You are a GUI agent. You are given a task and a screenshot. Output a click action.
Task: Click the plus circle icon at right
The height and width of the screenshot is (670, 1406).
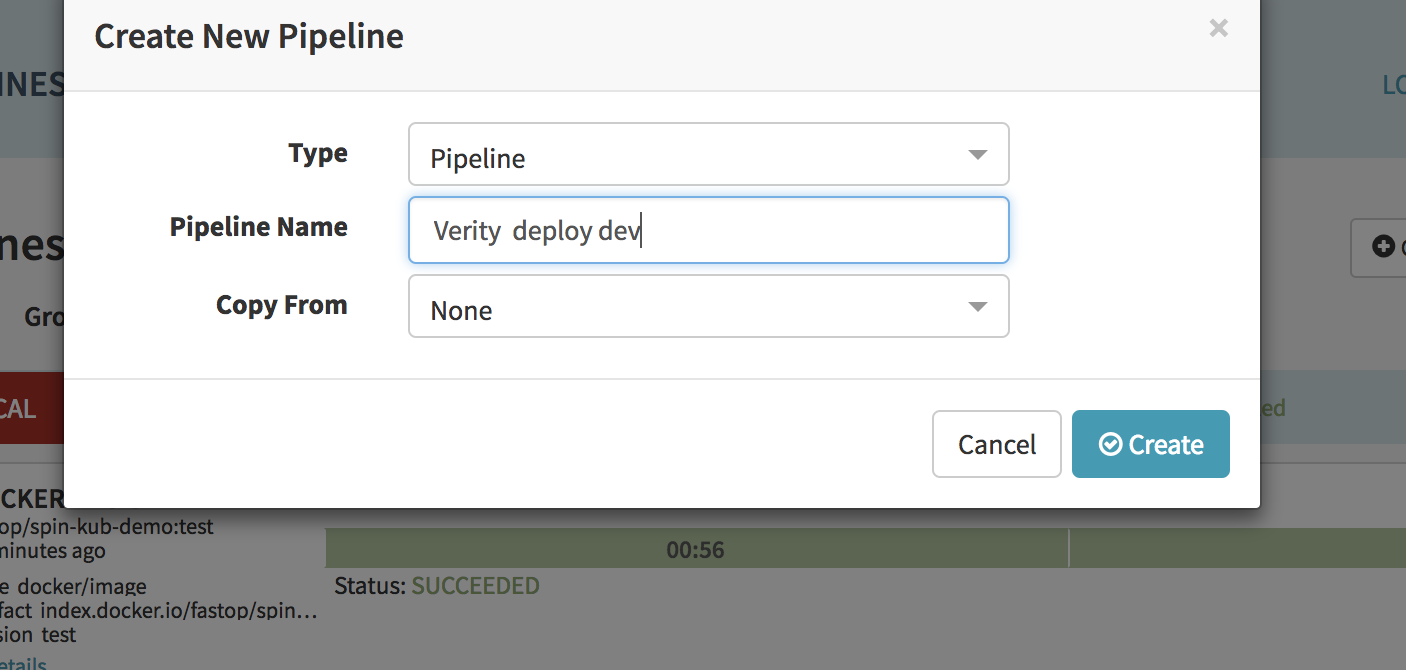pos(1383,246)
